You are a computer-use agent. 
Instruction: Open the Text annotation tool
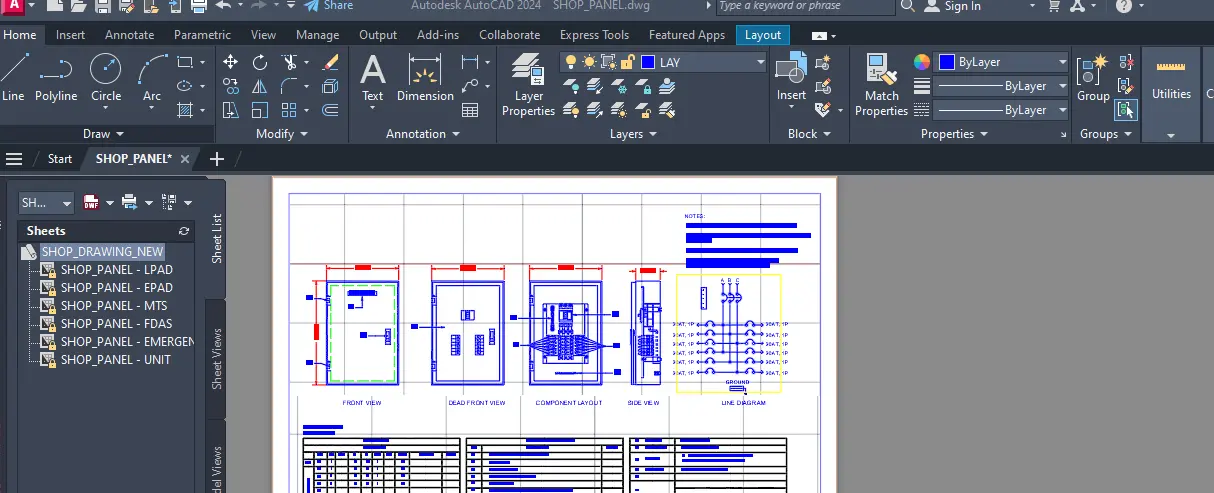373,78
